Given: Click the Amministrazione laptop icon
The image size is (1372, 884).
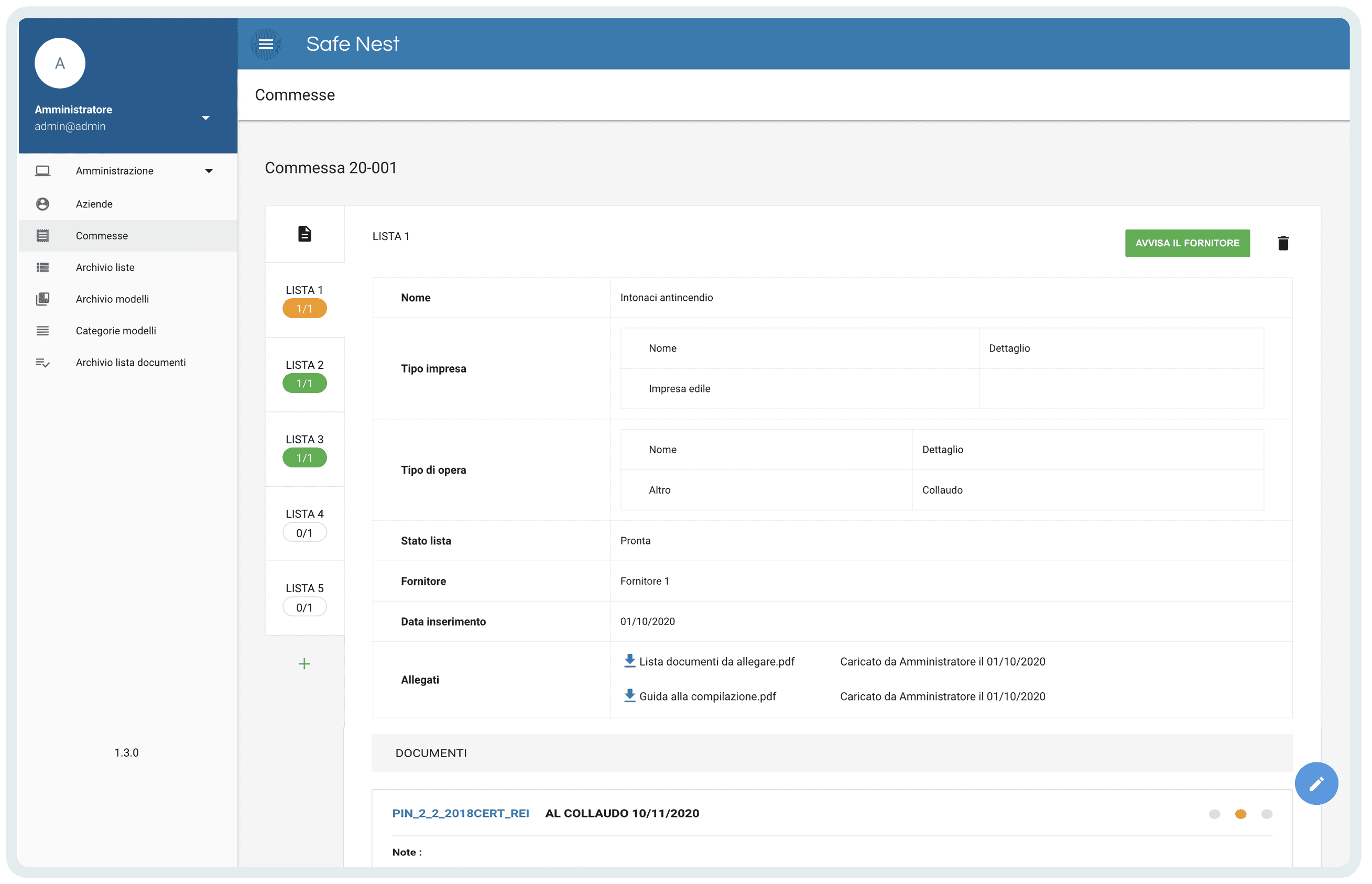Looking at the screenshot, I should [42, 171].
